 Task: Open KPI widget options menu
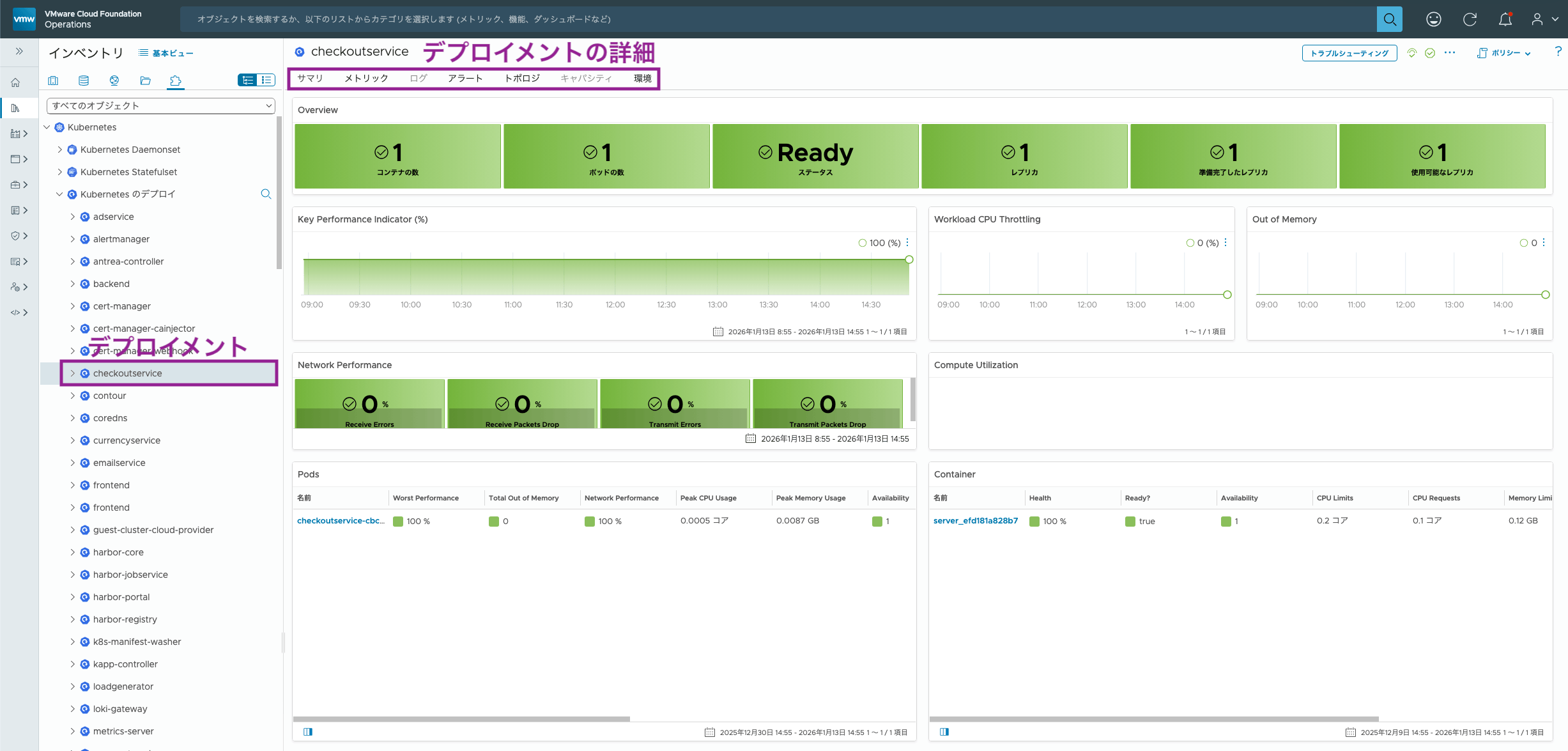[x=907, y=243]
